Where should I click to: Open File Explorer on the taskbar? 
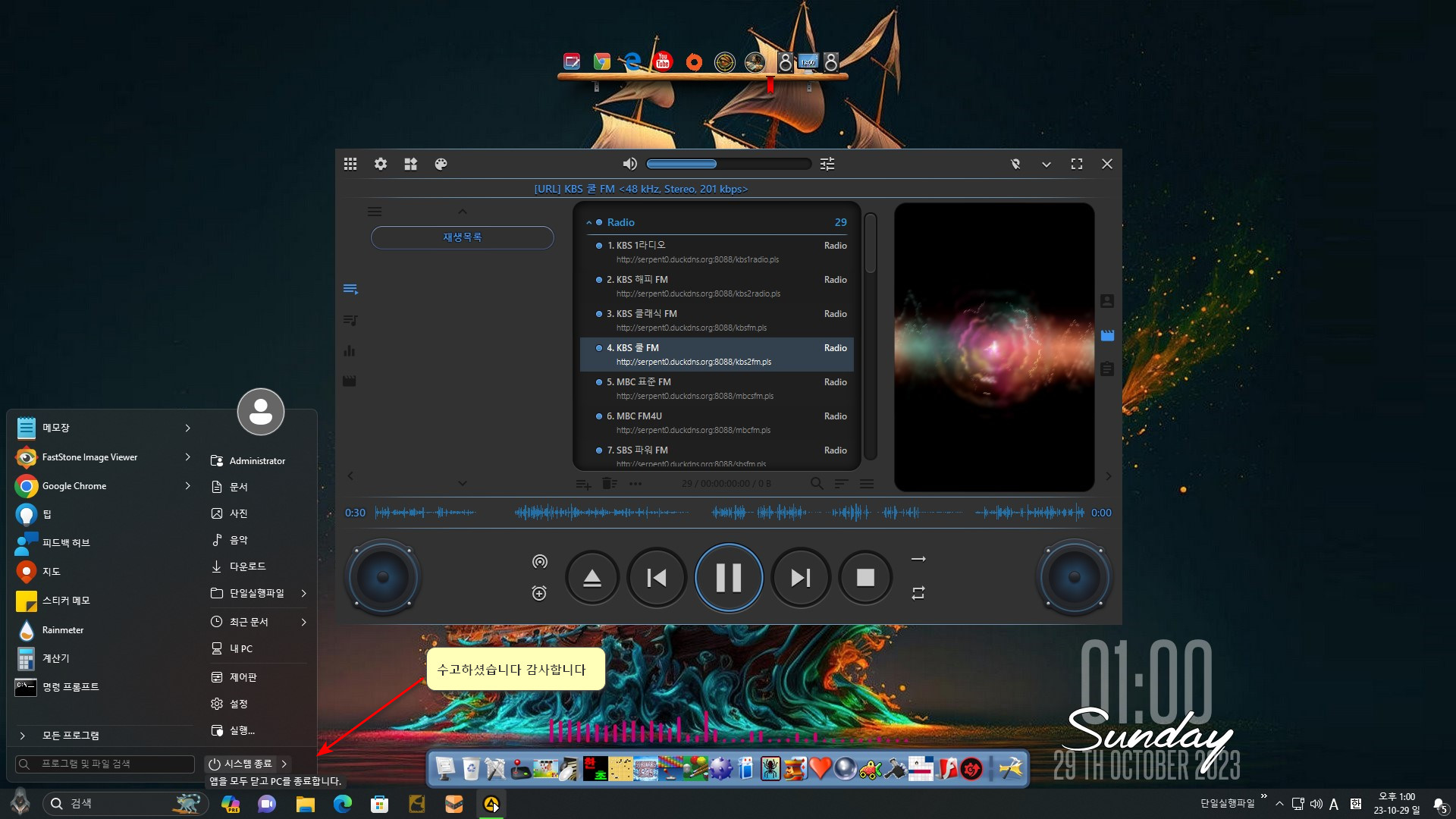(305, 804)
